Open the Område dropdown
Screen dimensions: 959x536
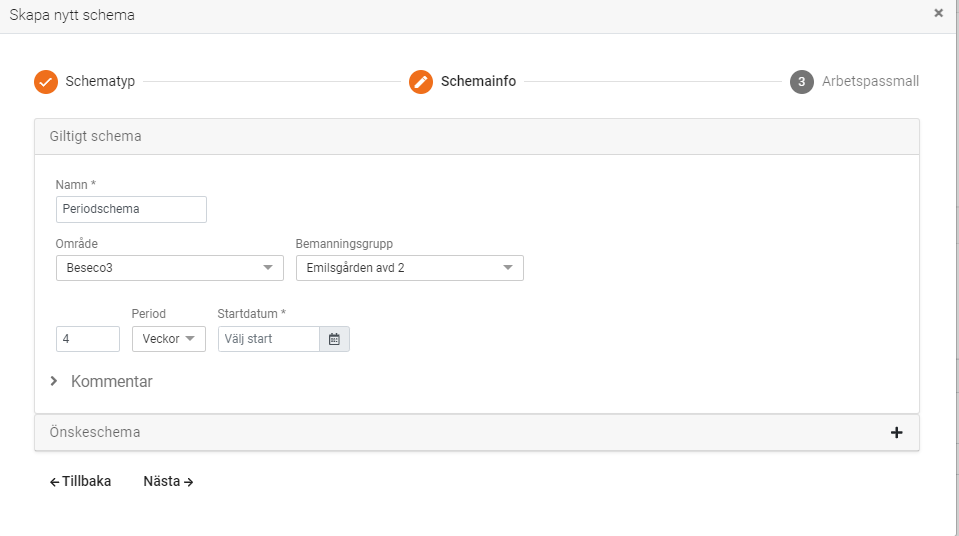pos(169,268)
